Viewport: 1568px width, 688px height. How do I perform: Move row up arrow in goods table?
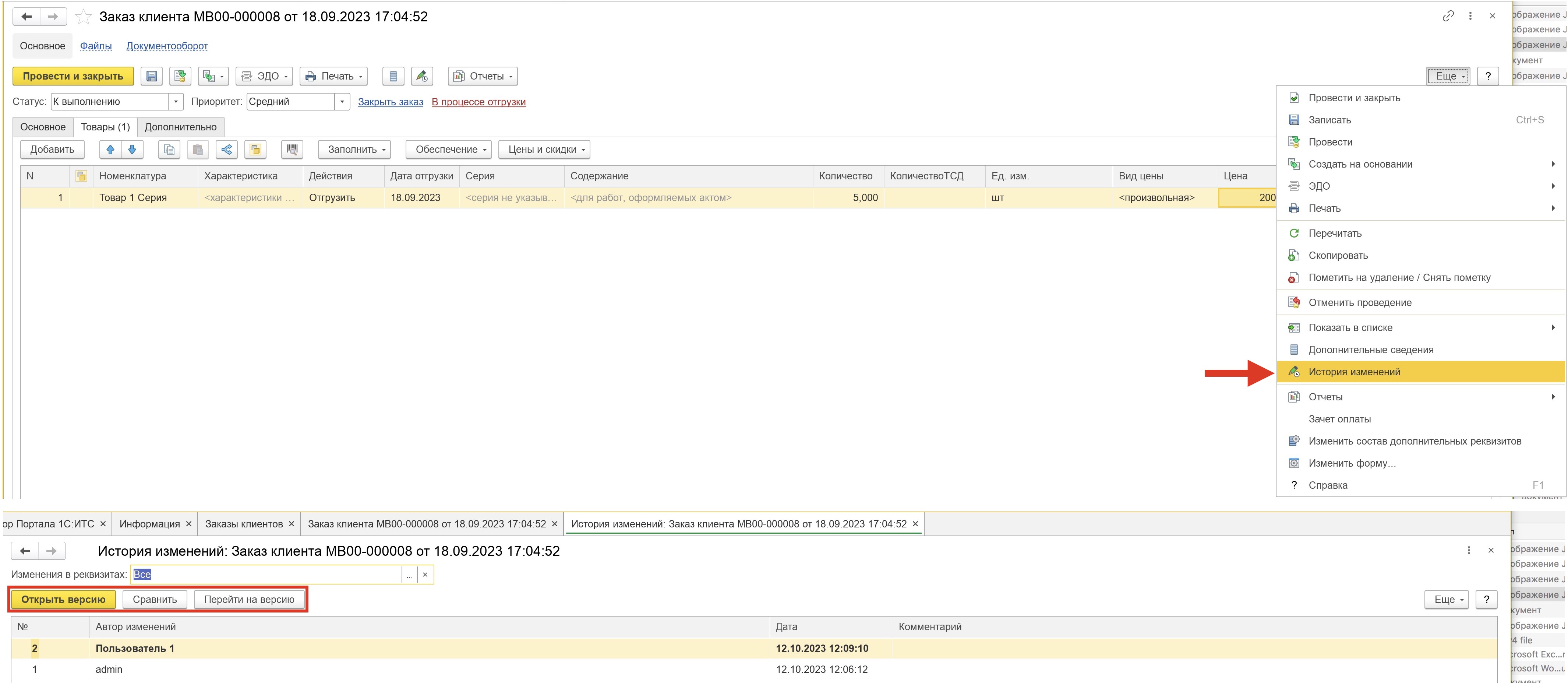coord(110,150)
